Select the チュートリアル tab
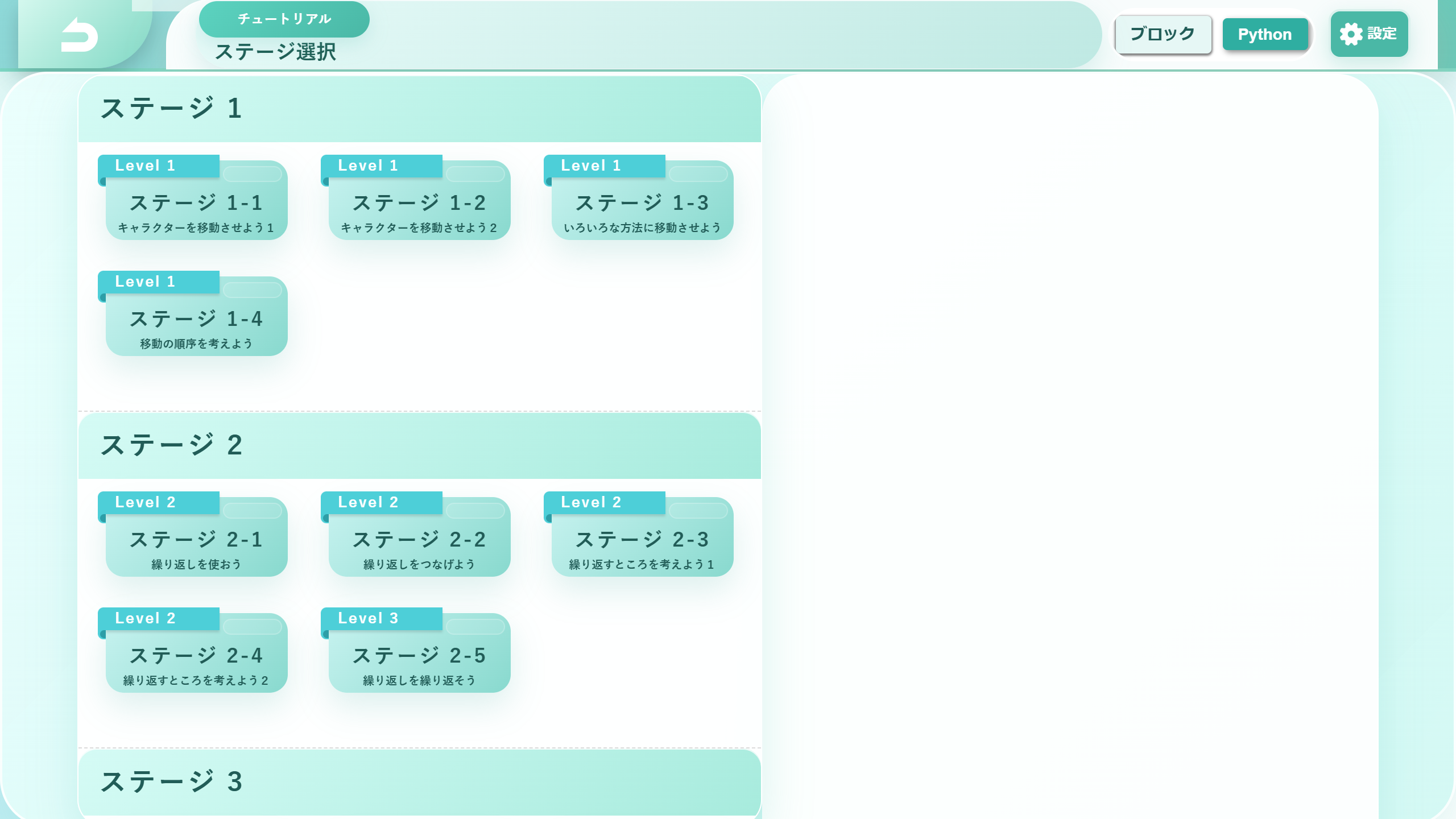Image resolution: width=1456 pixels, height=819 pixels. click(x=284, y=19)
